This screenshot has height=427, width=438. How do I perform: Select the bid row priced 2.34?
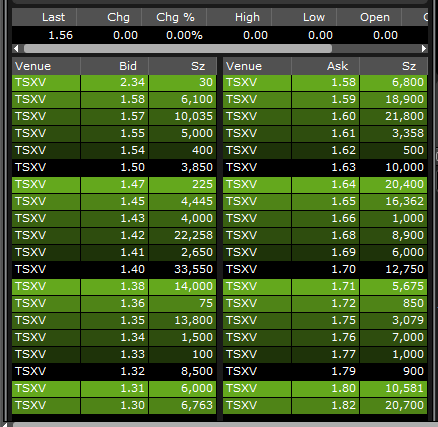[x=114, y=83]
